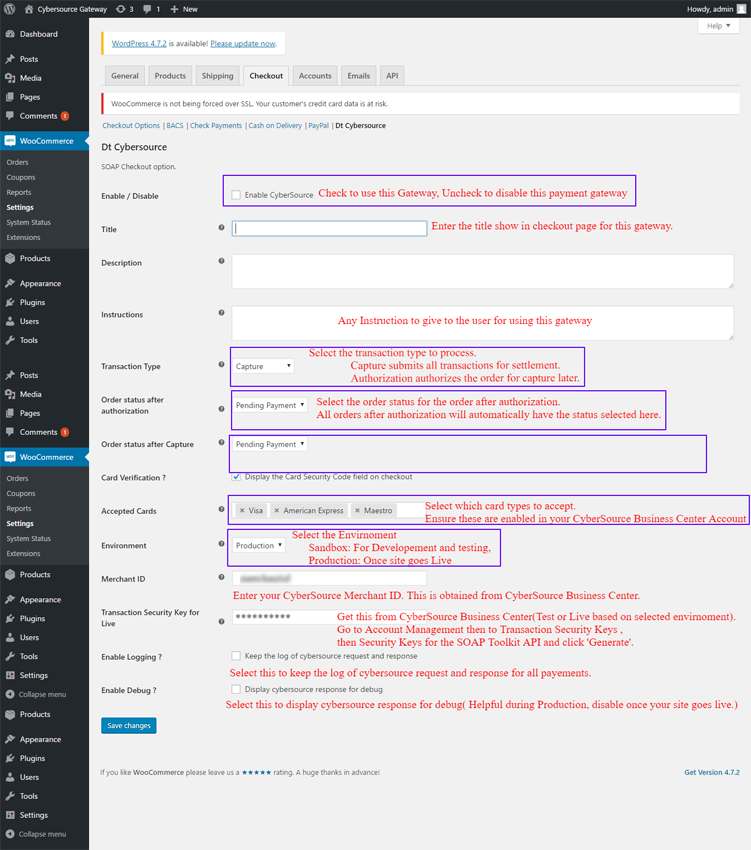The width and height of the screenshot is (751, 850).
Task: Click the help tip icon for Description
Action: (x=221, y=261)
